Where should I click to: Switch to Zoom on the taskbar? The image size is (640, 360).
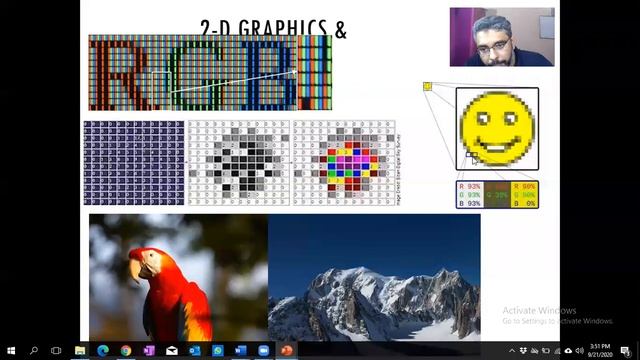coord(264,351)
